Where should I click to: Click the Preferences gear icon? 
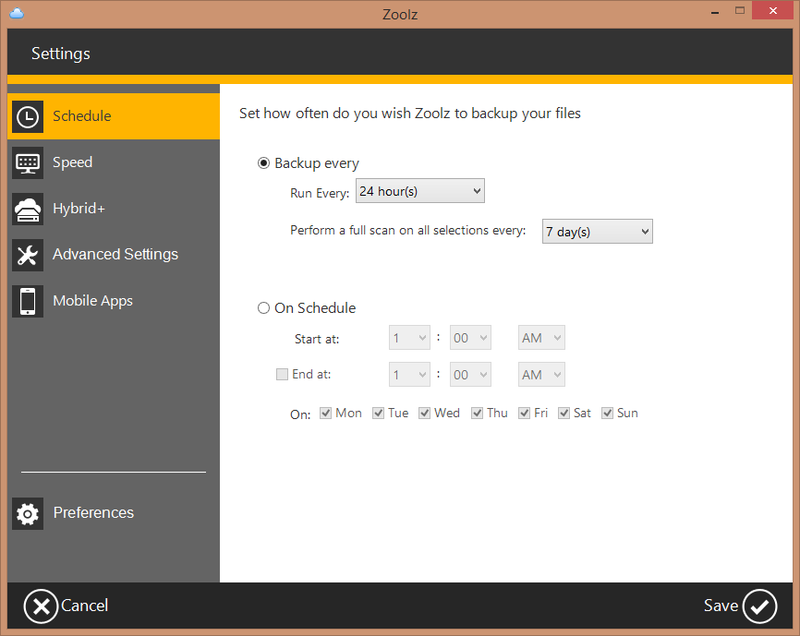tap(28, 514)
